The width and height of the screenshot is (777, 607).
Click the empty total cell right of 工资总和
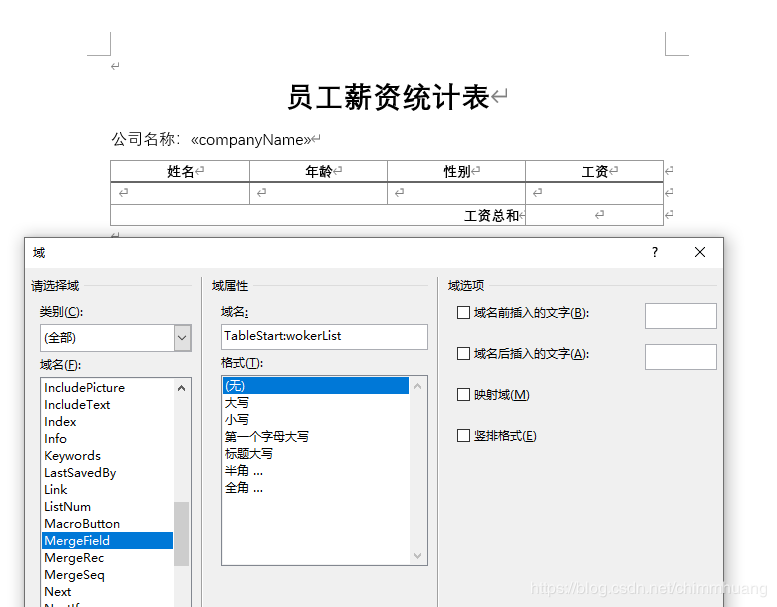(595, 216)
